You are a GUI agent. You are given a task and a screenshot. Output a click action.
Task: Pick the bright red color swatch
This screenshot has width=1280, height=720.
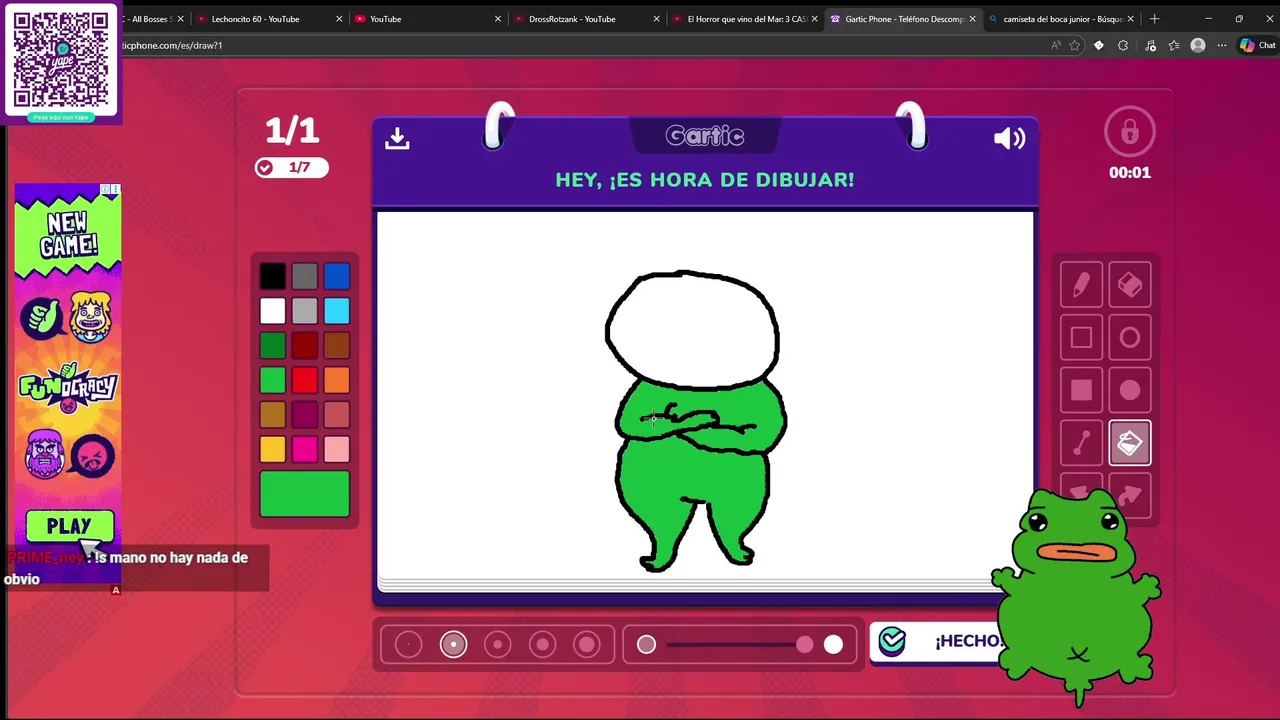point(305,380)
